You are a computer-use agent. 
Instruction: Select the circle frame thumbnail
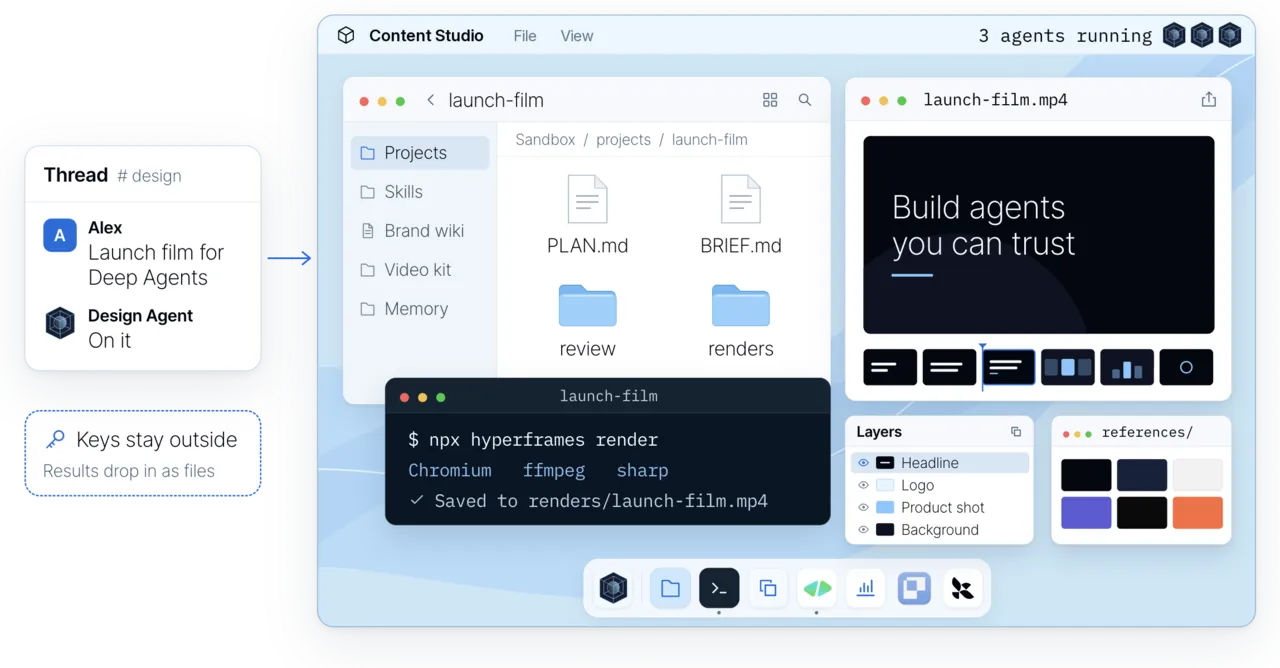click(x=1186, y=367)
